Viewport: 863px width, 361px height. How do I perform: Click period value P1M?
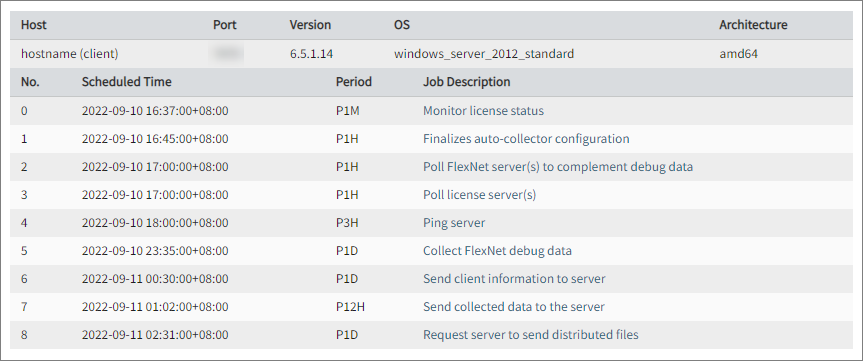(348, 111)
